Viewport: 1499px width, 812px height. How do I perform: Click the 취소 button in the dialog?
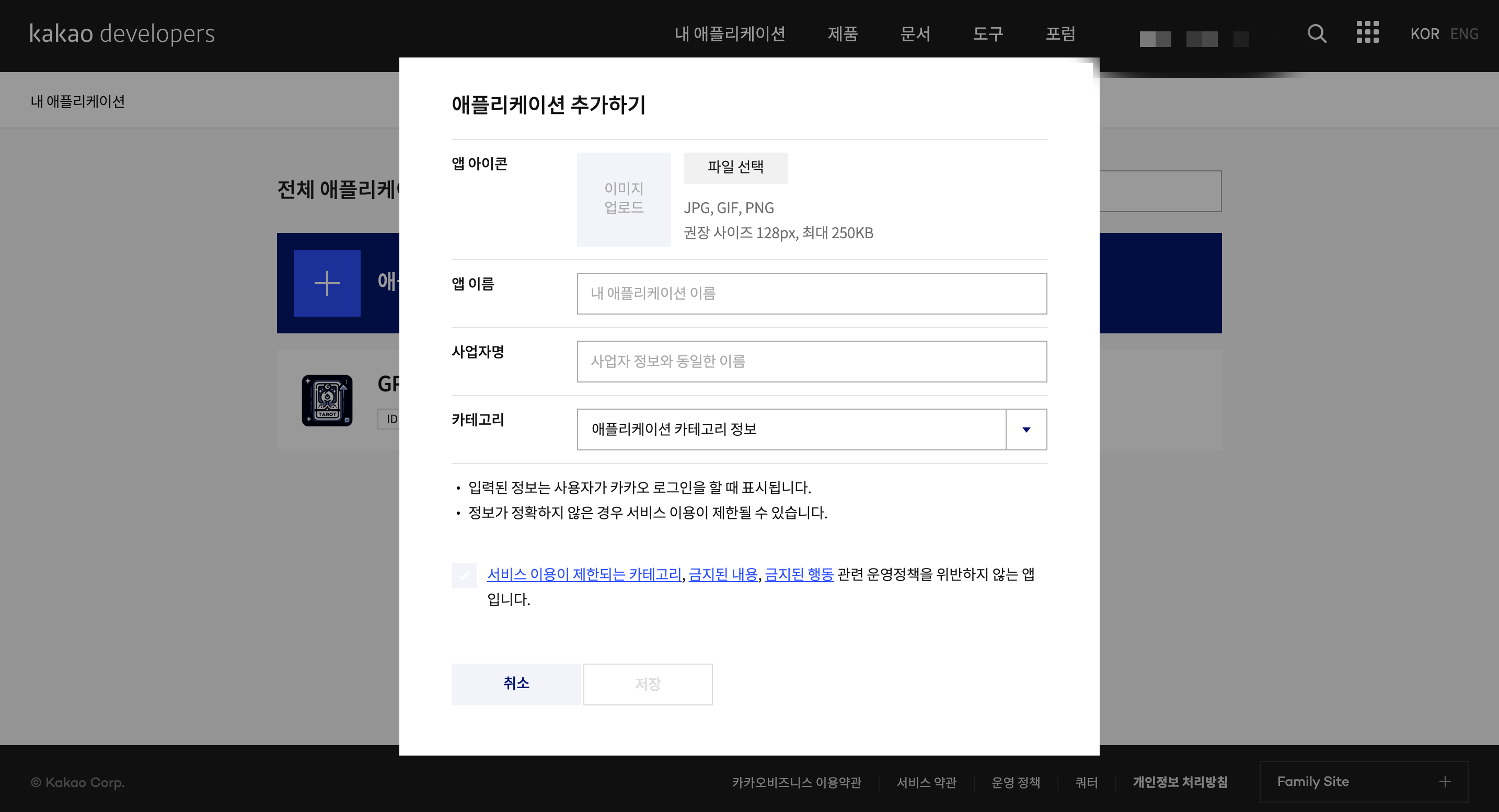[516, 684]
